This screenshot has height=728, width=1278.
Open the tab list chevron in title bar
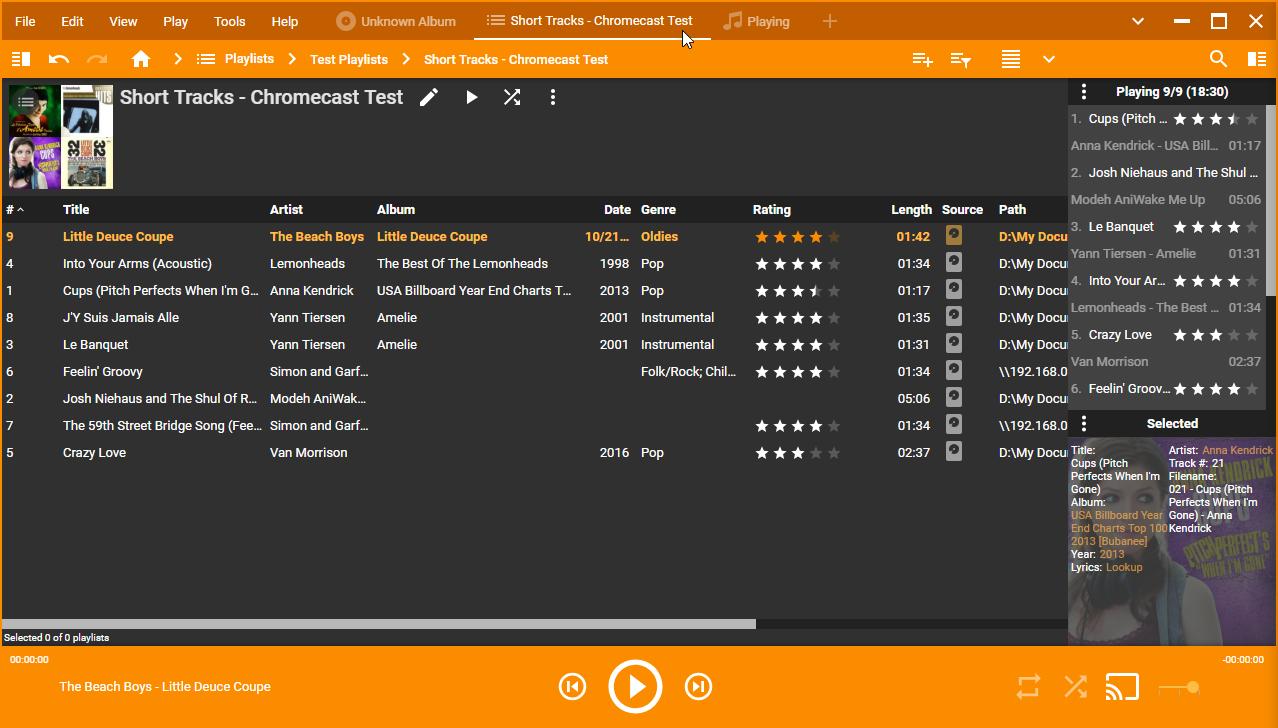1138,21
